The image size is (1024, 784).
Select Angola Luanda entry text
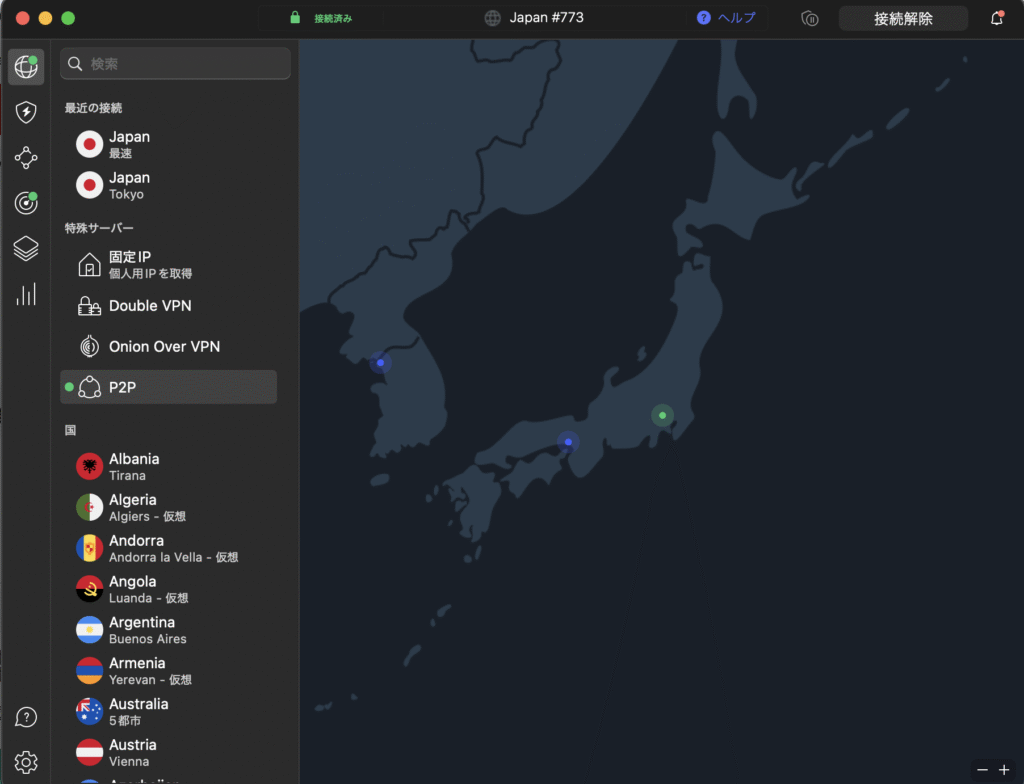point(149,589)
